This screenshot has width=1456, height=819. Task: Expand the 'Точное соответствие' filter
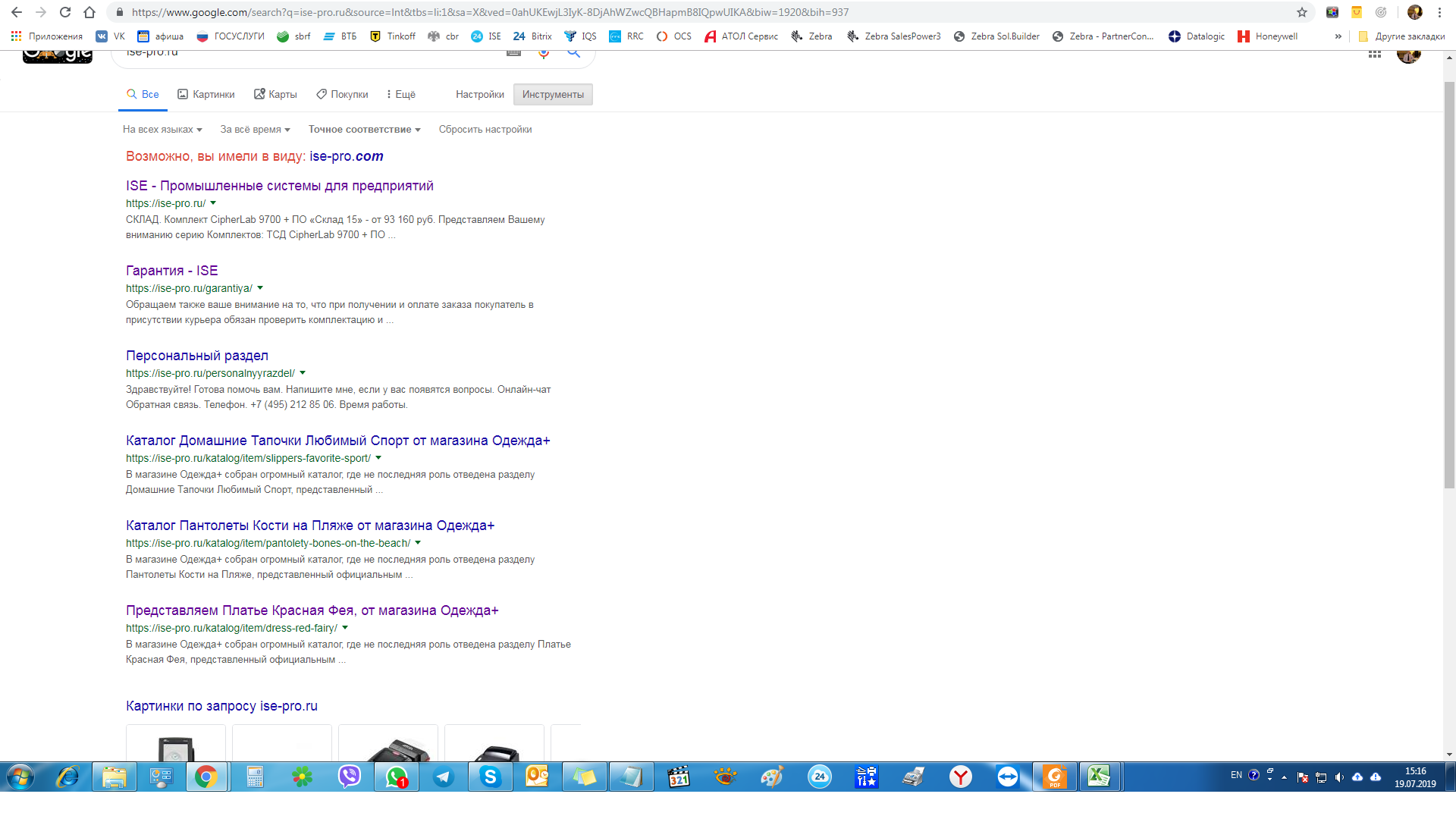tap(364, 130)
